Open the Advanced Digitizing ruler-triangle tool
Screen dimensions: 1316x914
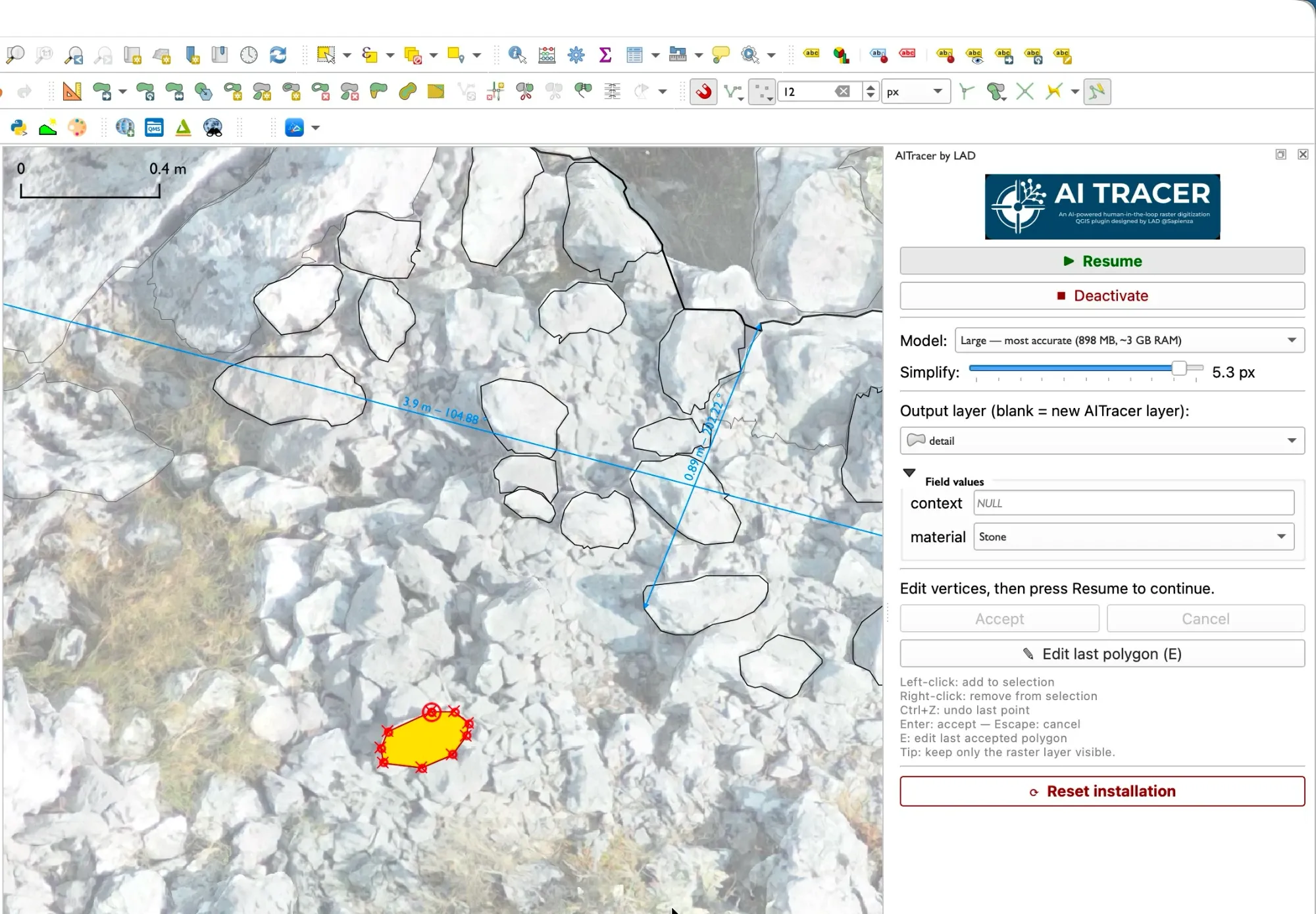(x=72, y=91)
